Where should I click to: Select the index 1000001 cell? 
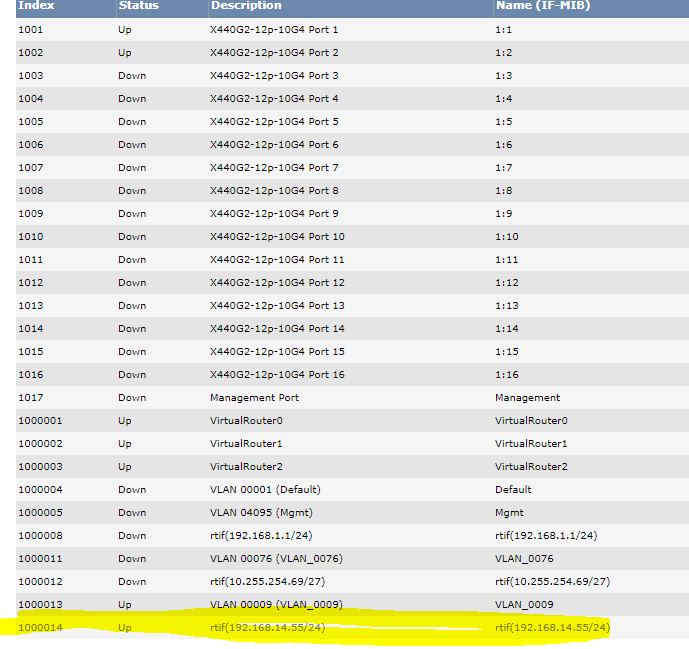(40, 421)
